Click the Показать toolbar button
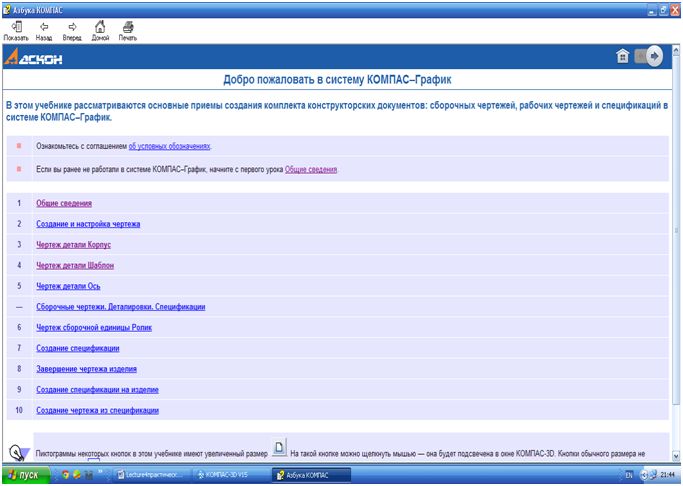The height and width of the screenshot is (486, 683). (x=17, y=31)
